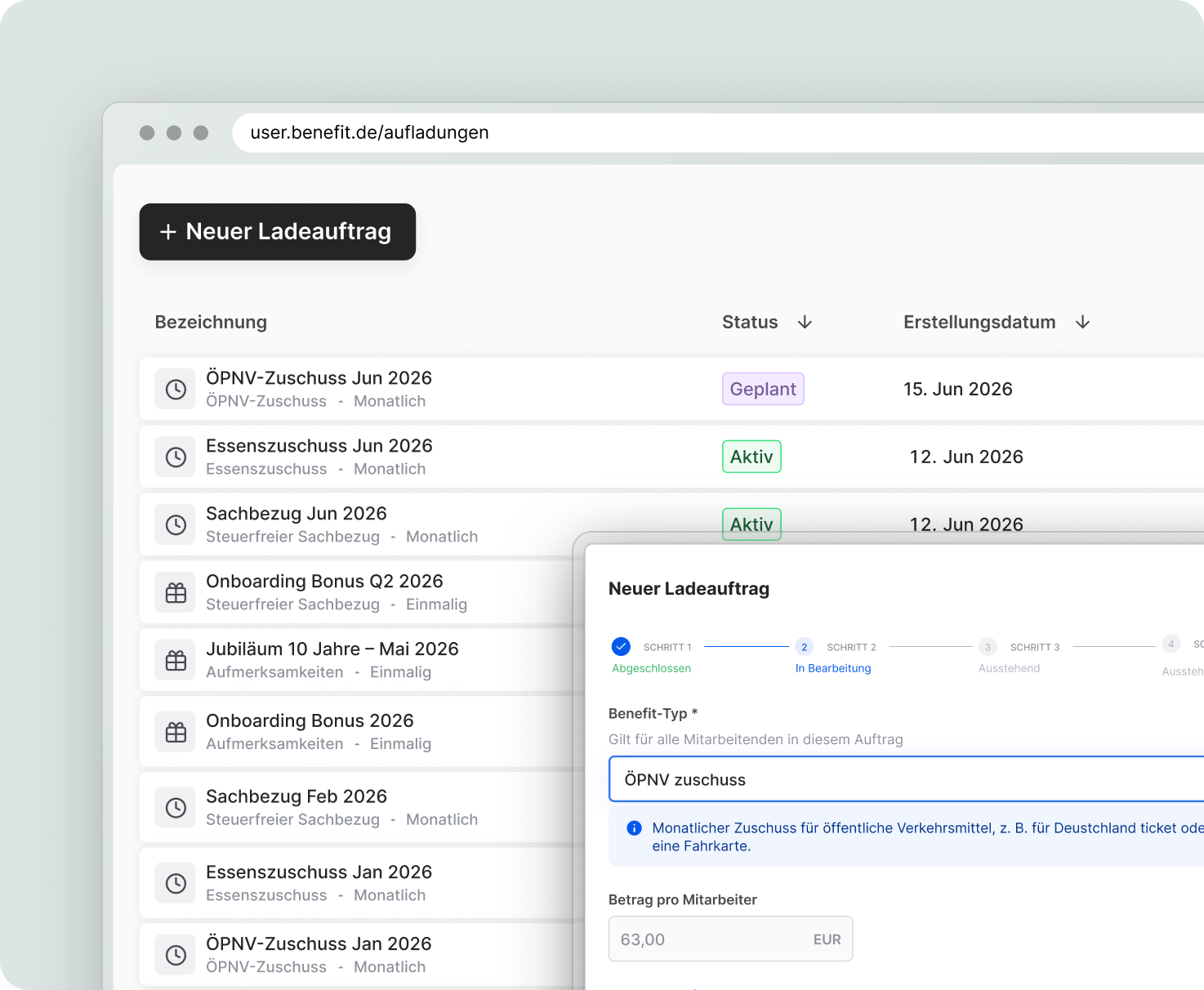Click the clock icon beside Sachbezug Jun 2026
Viewport: 1204px width, 990px height.
point(176,525)
